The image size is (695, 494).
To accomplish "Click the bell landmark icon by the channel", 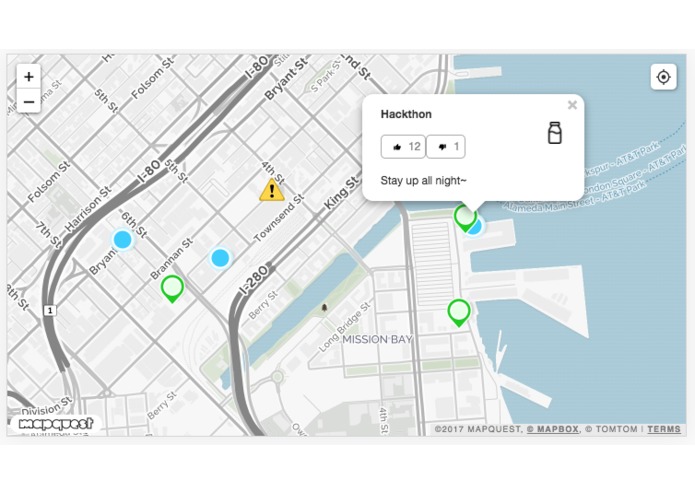I will [x=324, y=307].
